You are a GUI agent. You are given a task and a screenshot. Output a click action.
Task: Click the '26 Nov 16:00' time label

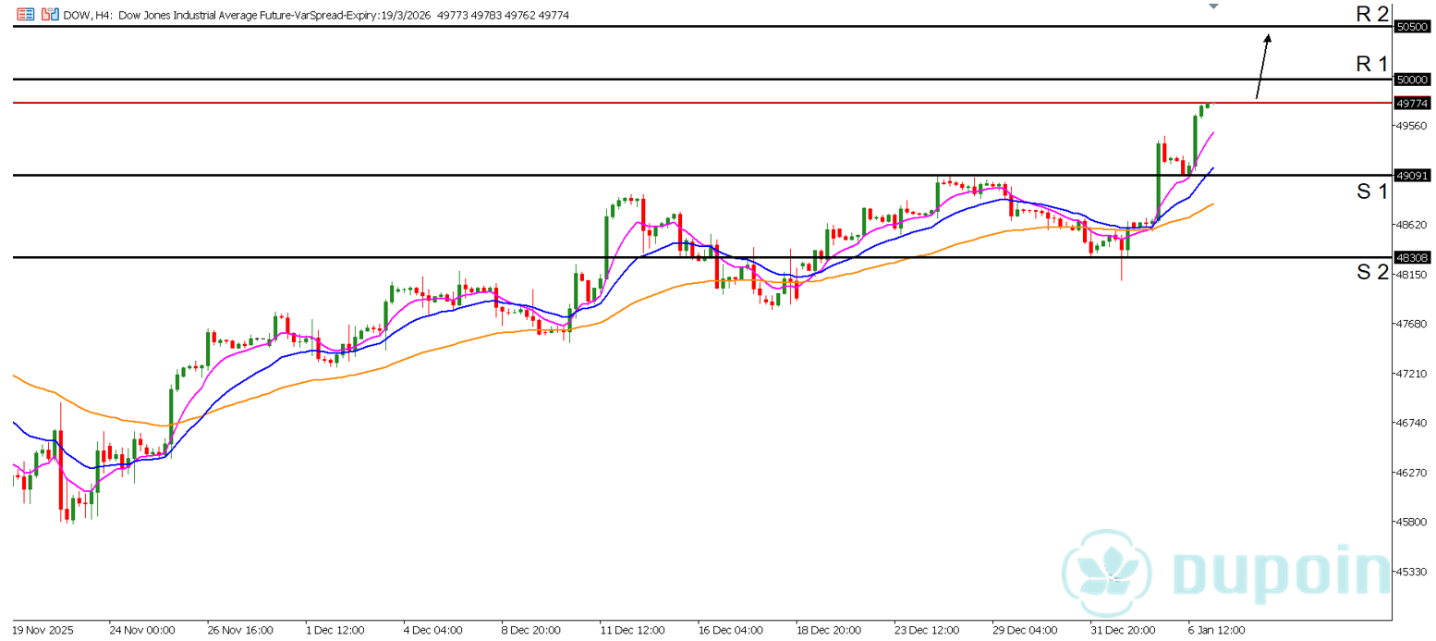pyautogui.click(x=242, y=631)
